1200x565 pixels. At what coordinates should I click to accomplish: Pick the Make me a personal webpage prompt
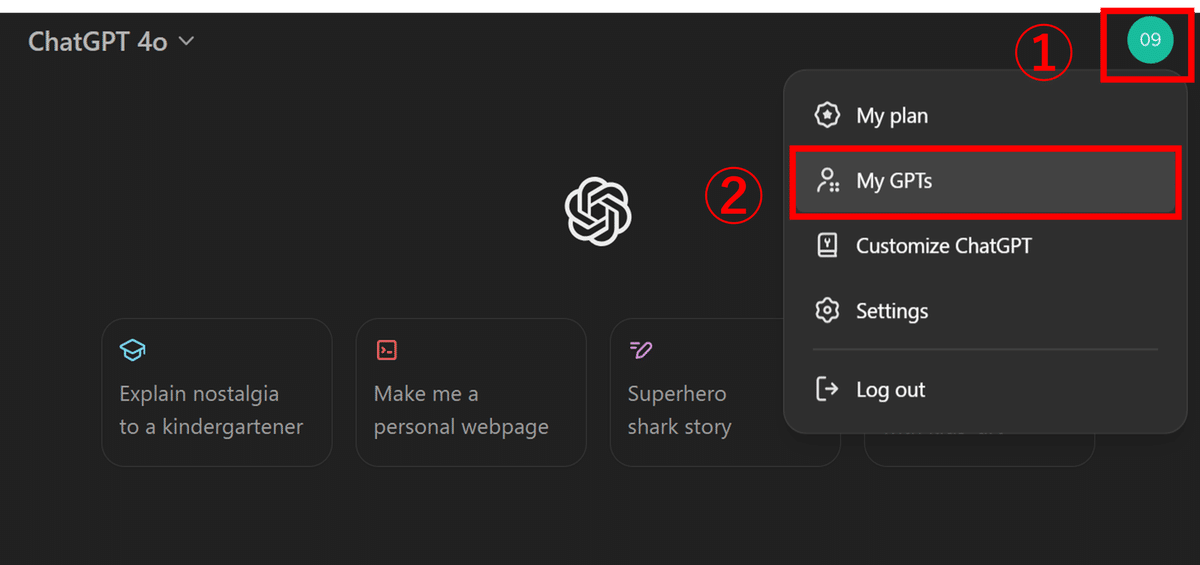click(x=471, y=392)
